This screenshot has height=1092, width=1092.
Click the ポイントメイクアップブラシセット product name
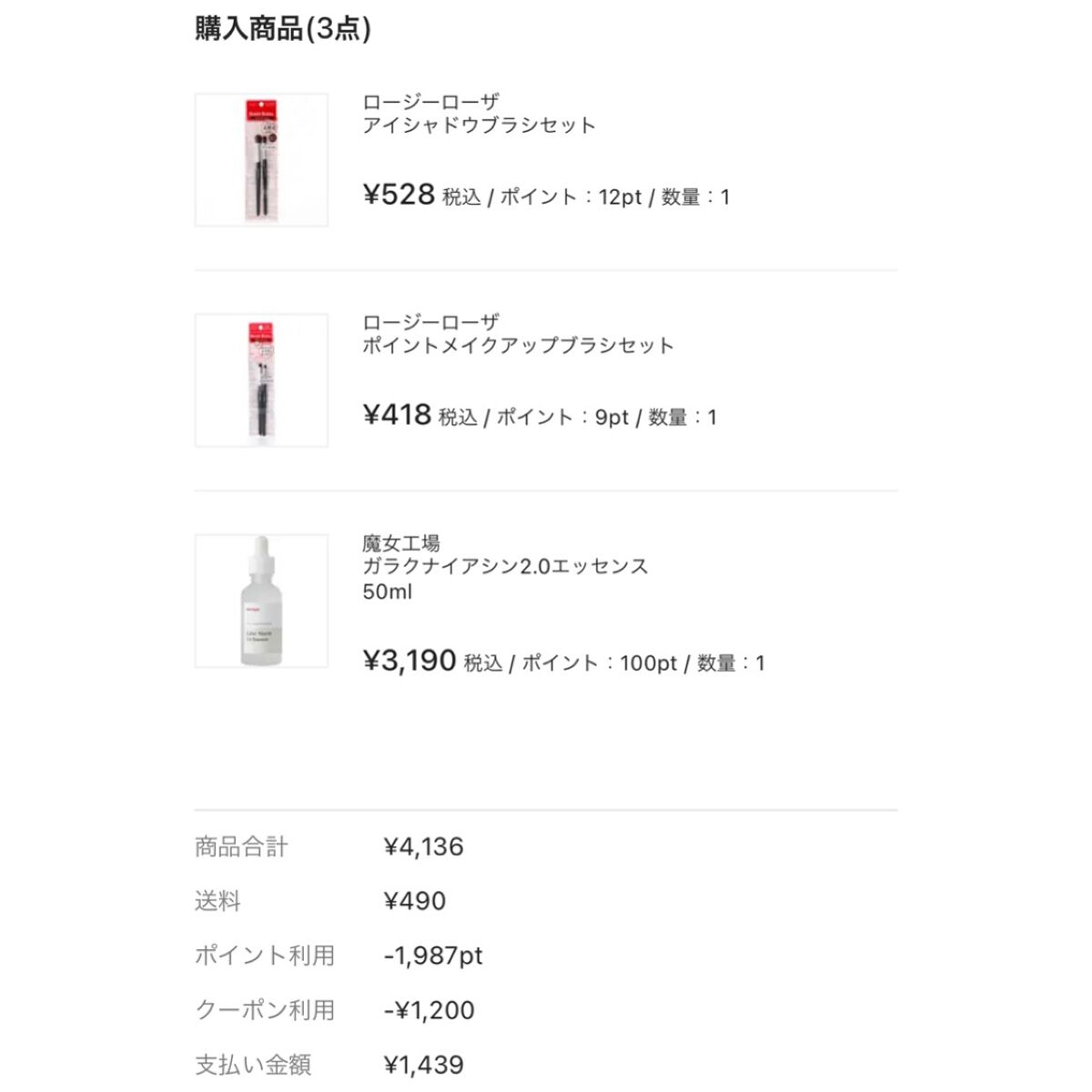tap(518, 346)
